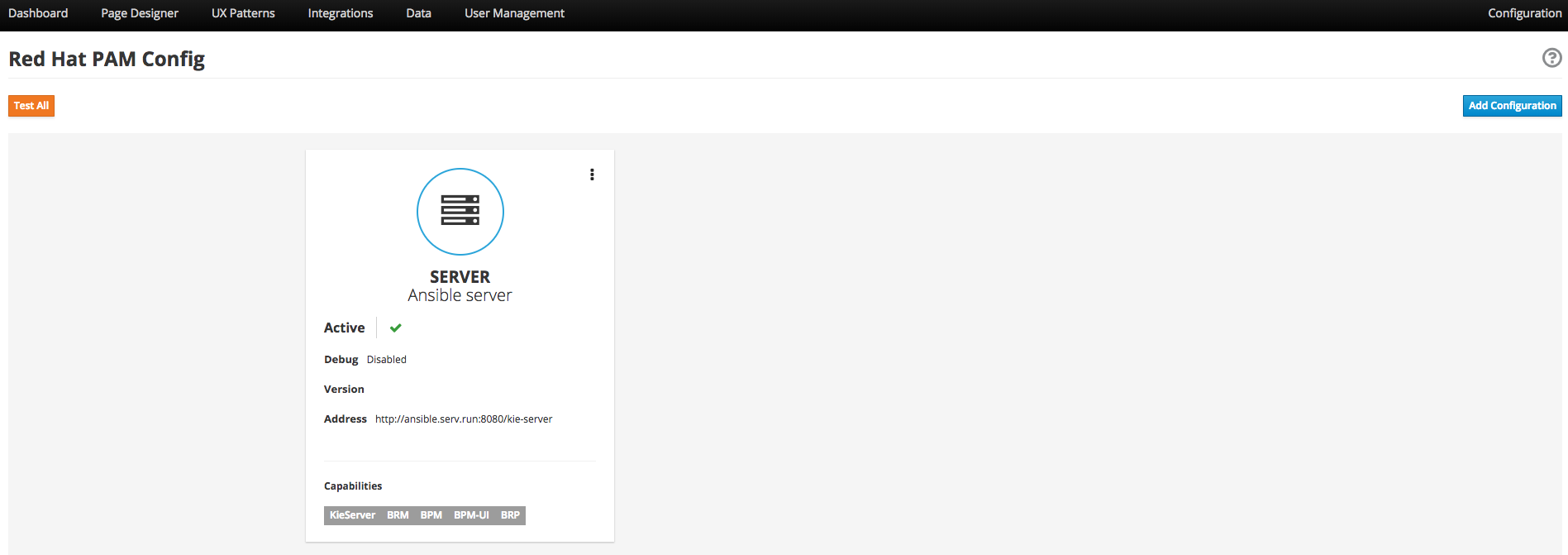The width and height of the screenshot is (1568, 555).
Task: Click the Red Hat PAM Config heading
Action: [107, 60]
